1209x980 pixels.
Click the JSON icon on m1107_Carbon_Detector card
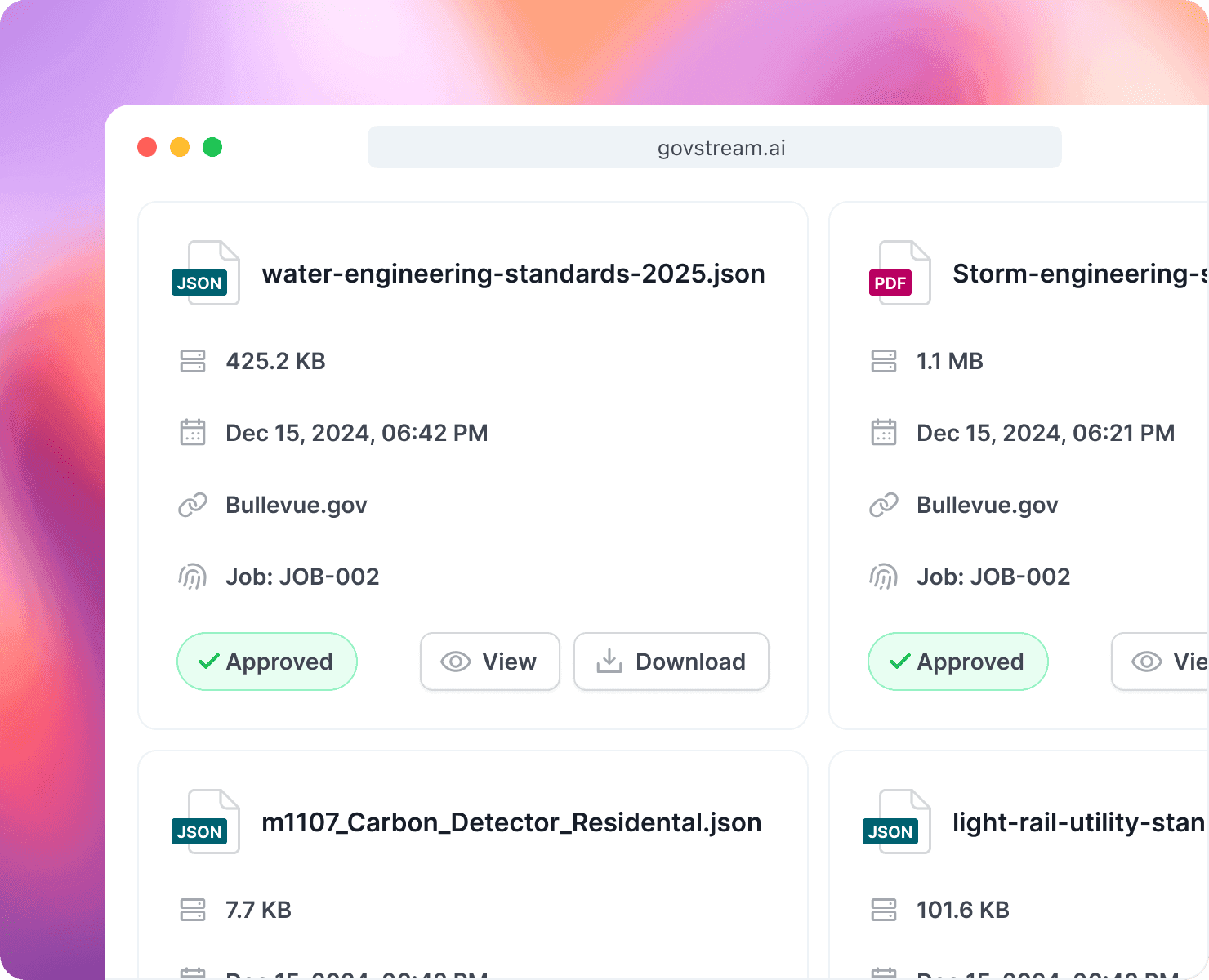coord(206,822)
